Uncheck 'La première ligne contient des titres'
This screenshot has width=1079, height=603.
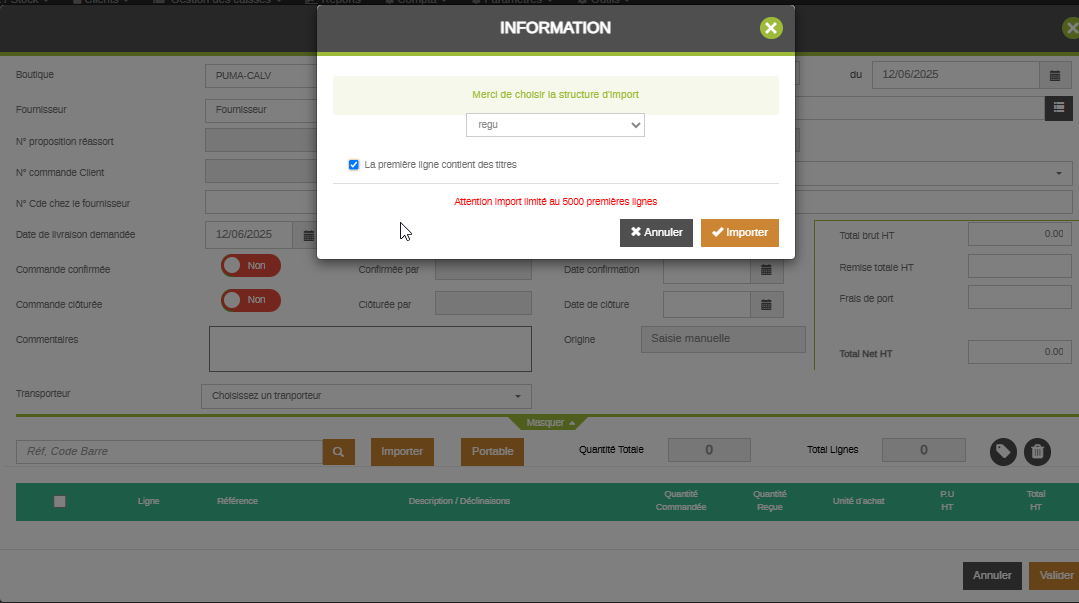pos(354,165)
